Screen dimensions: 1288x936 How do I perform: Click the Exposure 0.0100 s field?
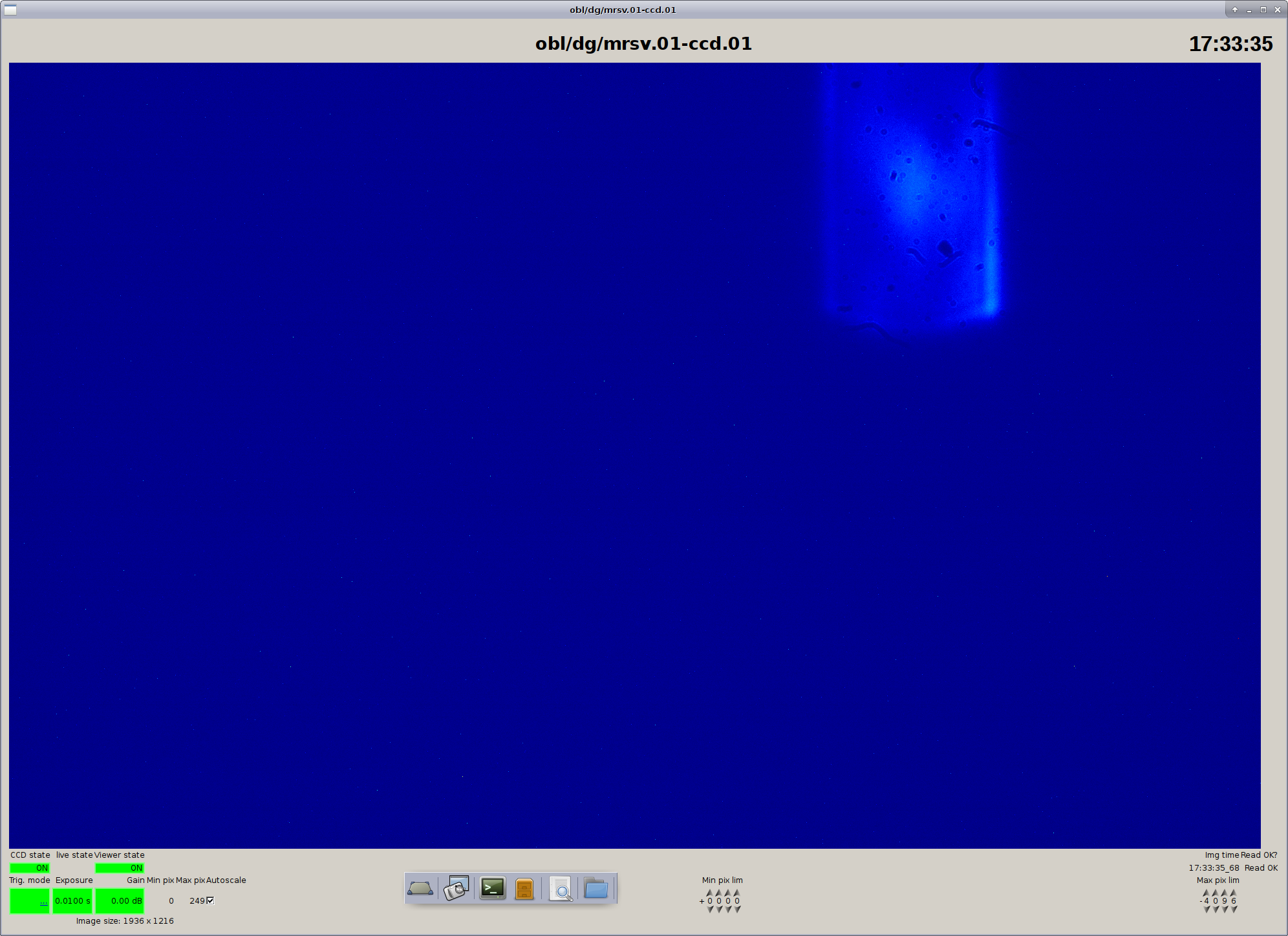[72, 901]
